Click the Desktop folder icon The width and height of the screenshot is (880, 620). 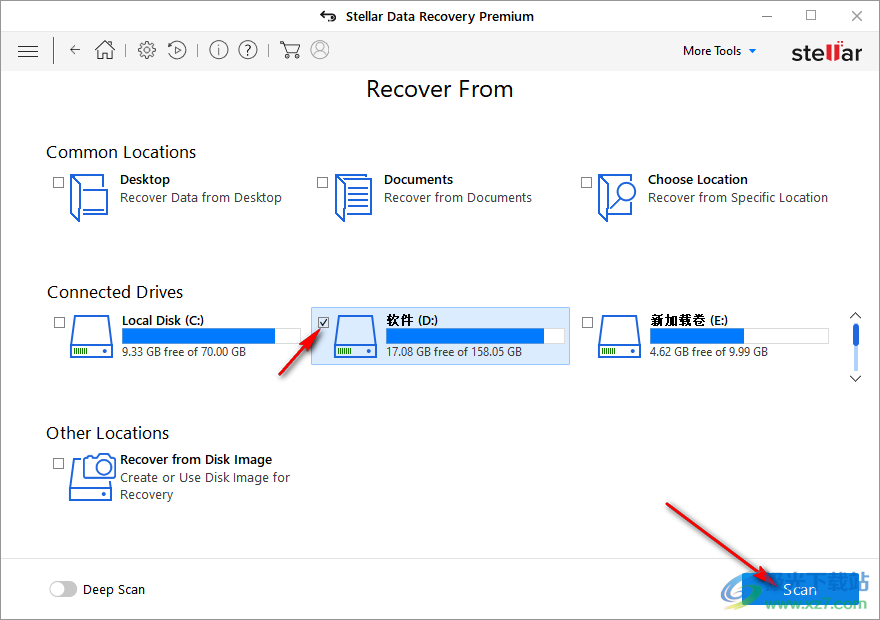[x=89, y=198]
